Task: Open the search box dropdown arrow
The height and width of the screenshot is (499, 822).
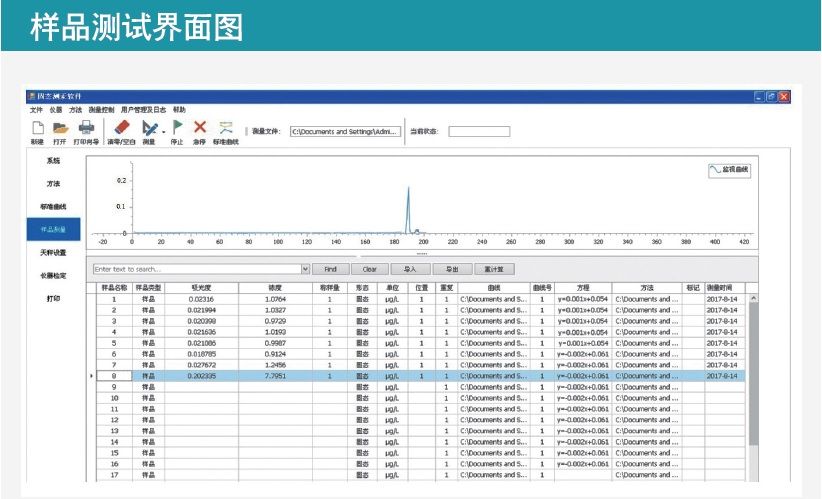Action: 306,269
